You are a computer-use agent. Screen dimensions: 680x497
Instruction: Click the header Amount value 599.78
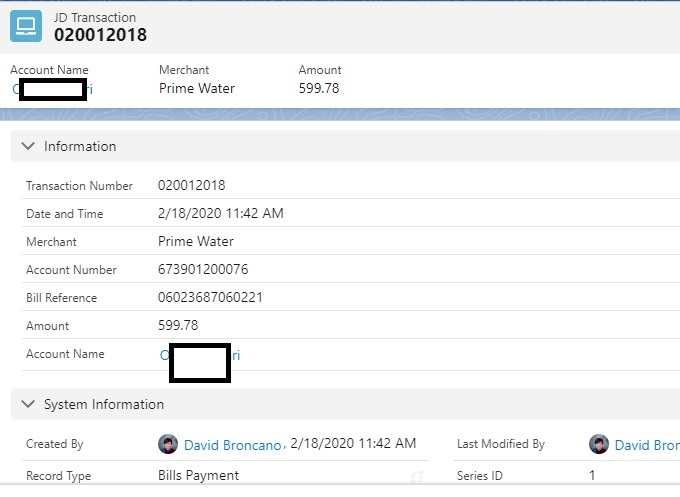[319, 88]
